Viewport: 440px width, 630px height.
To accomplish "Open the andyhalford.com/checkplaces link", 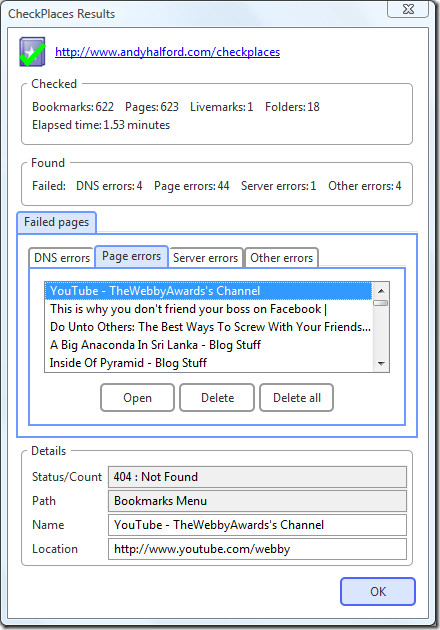I will pos(168,52).
